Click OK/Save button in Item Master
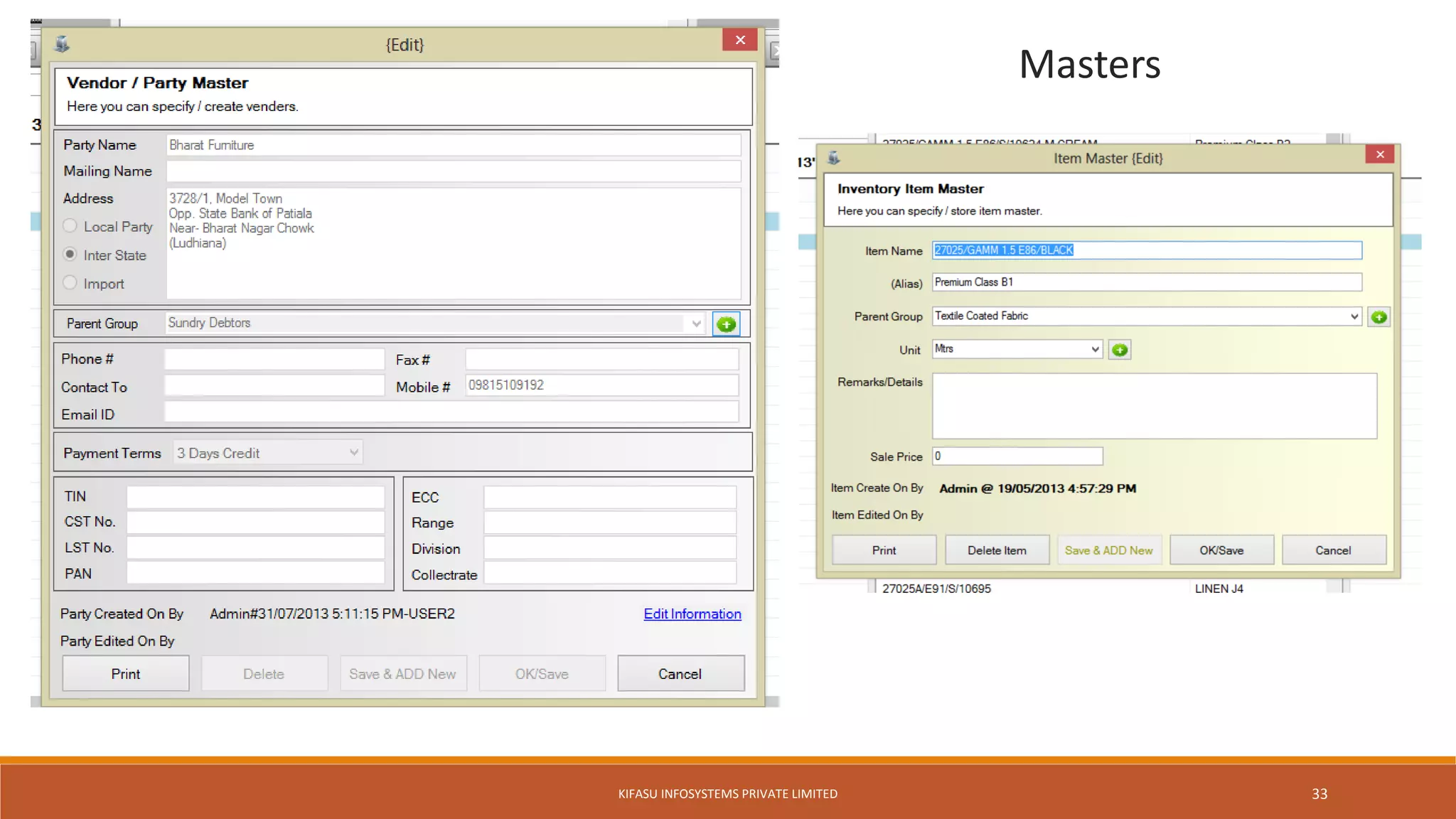This screenshot has height=819, width=1456. click(1221, 550)
